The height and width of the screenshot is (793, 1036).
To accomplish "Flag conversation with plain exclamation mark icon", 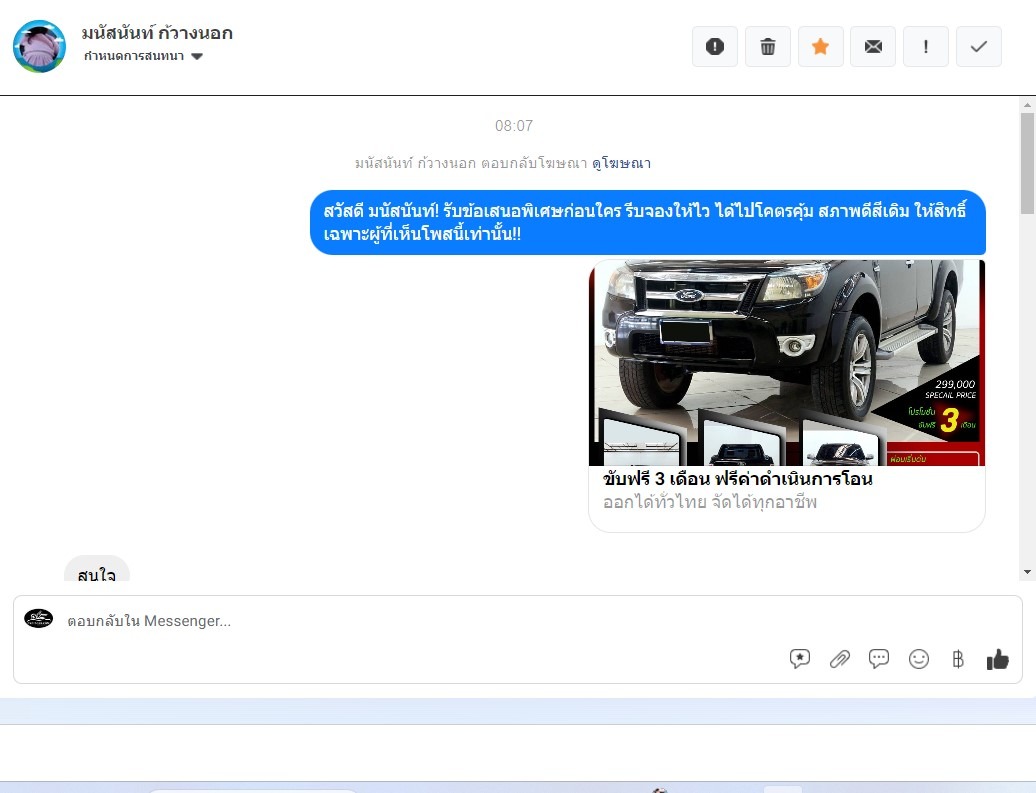I will pos(926,46).
